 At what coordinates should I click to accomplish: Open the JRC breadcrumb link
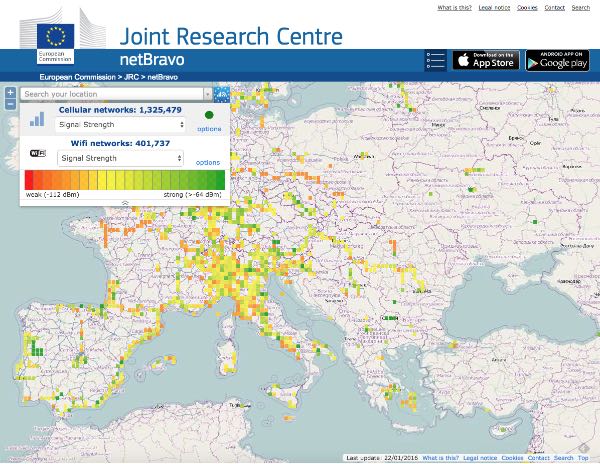[129, 77]
